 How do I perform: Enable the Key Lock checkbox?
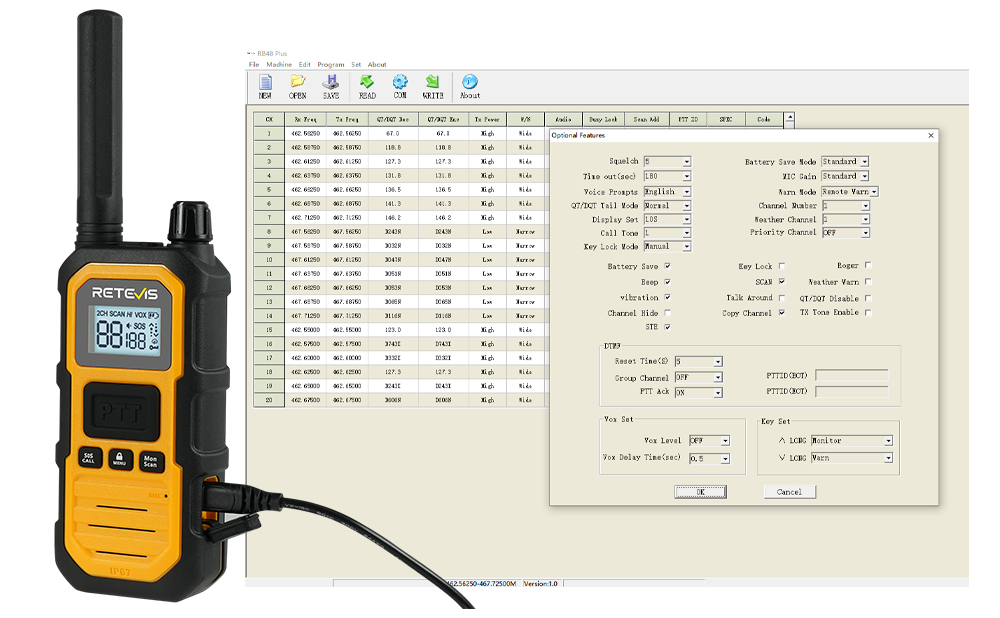coord(782,267)
